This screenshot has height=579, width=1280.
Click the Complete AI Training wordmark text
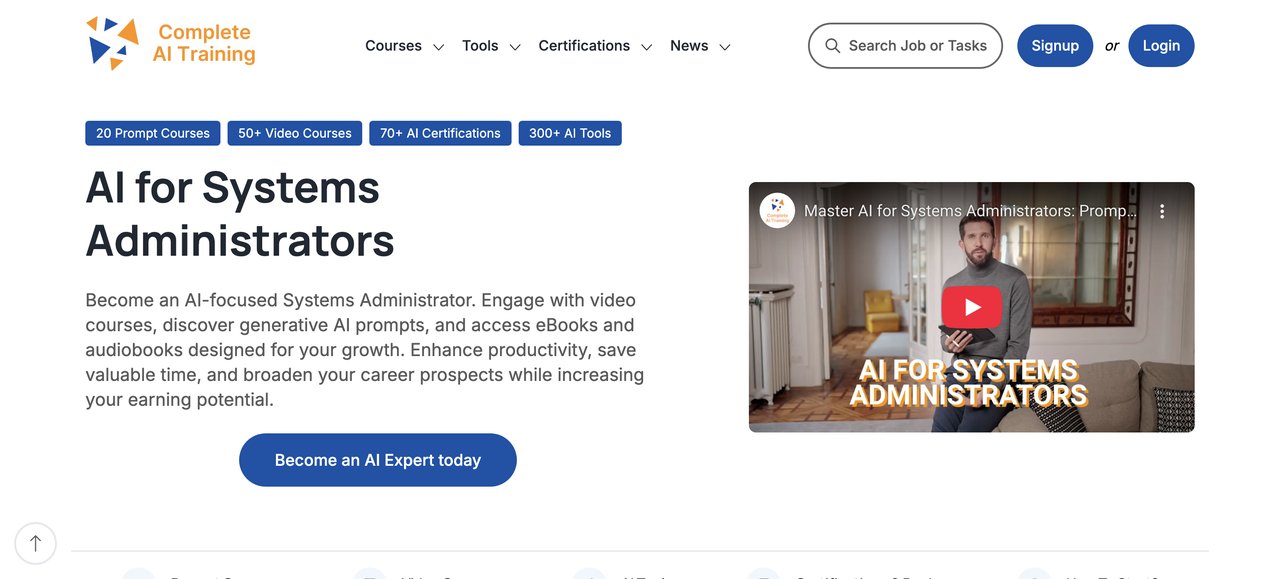(x=204, y=43)
